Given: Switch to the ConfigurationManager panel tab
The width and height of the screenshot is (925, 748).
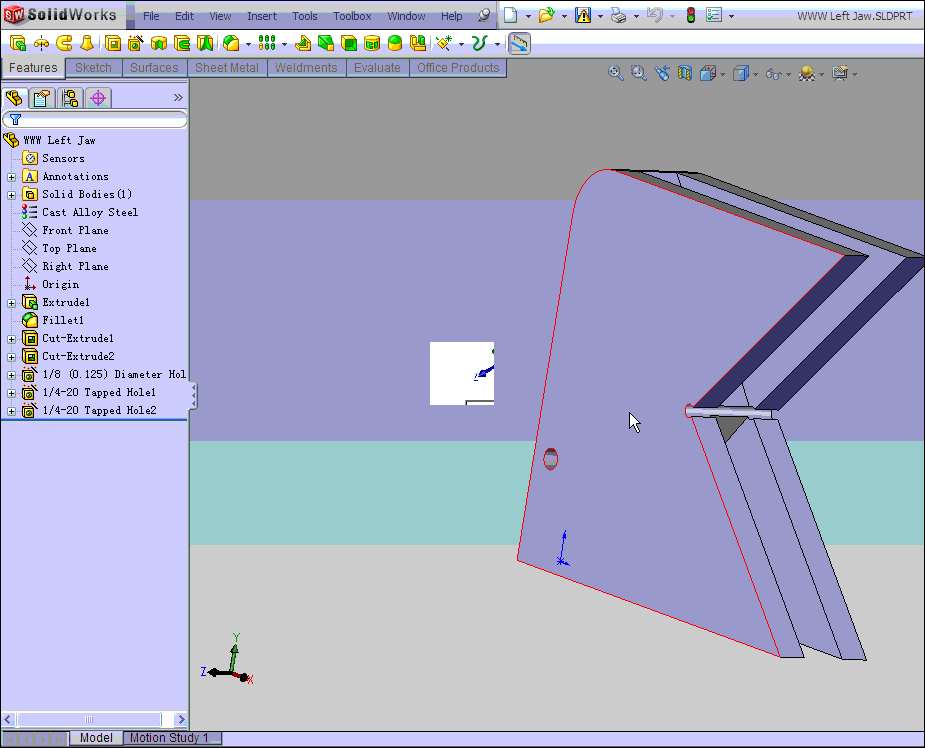Looking at the screenshot, I should point(70,98).
